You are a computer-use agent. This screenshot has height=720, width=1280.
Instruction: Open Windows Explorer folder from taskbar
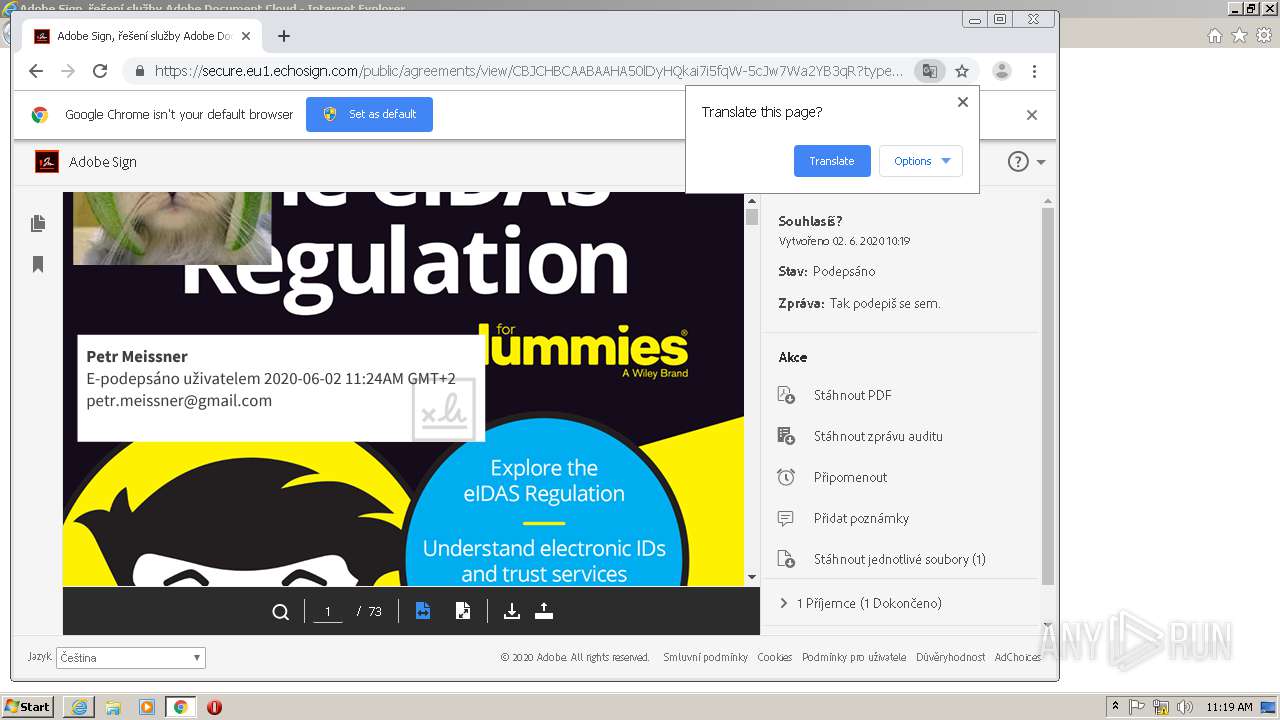tap(113, 707)
